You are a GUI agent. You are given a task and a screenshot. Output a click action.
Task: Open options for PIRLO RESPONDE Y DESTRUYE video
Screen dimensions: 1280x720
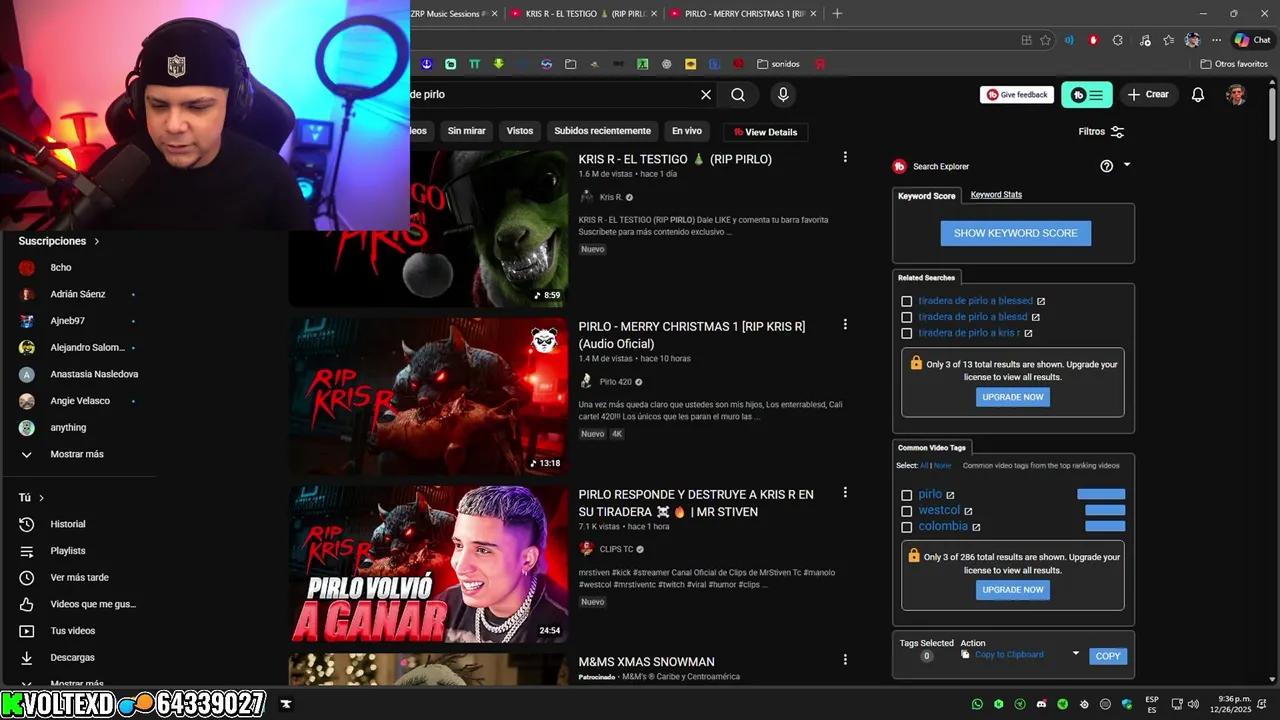tap(845, 492)
